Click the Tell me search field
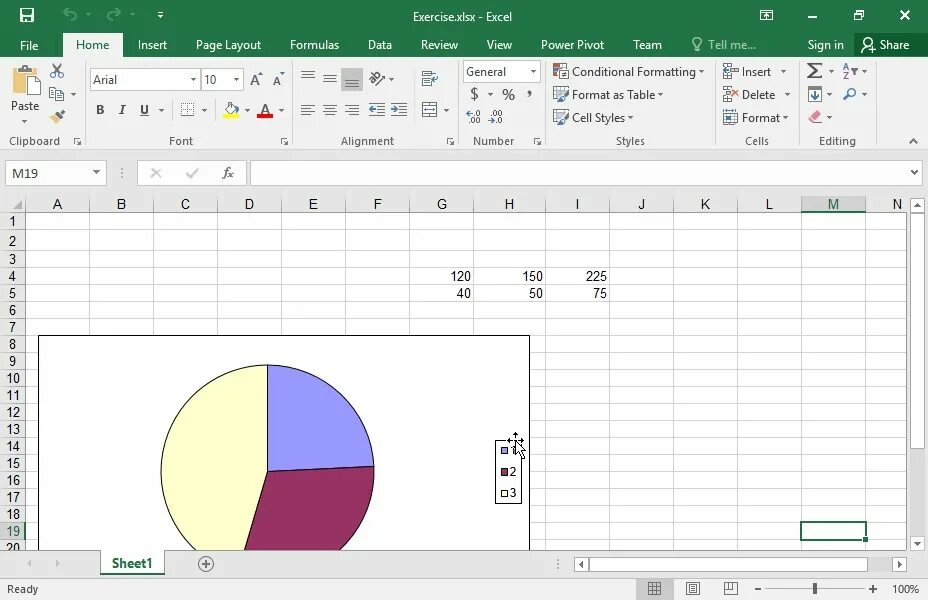This screenshot has height=600, width=928. click(x=724, y=45)
